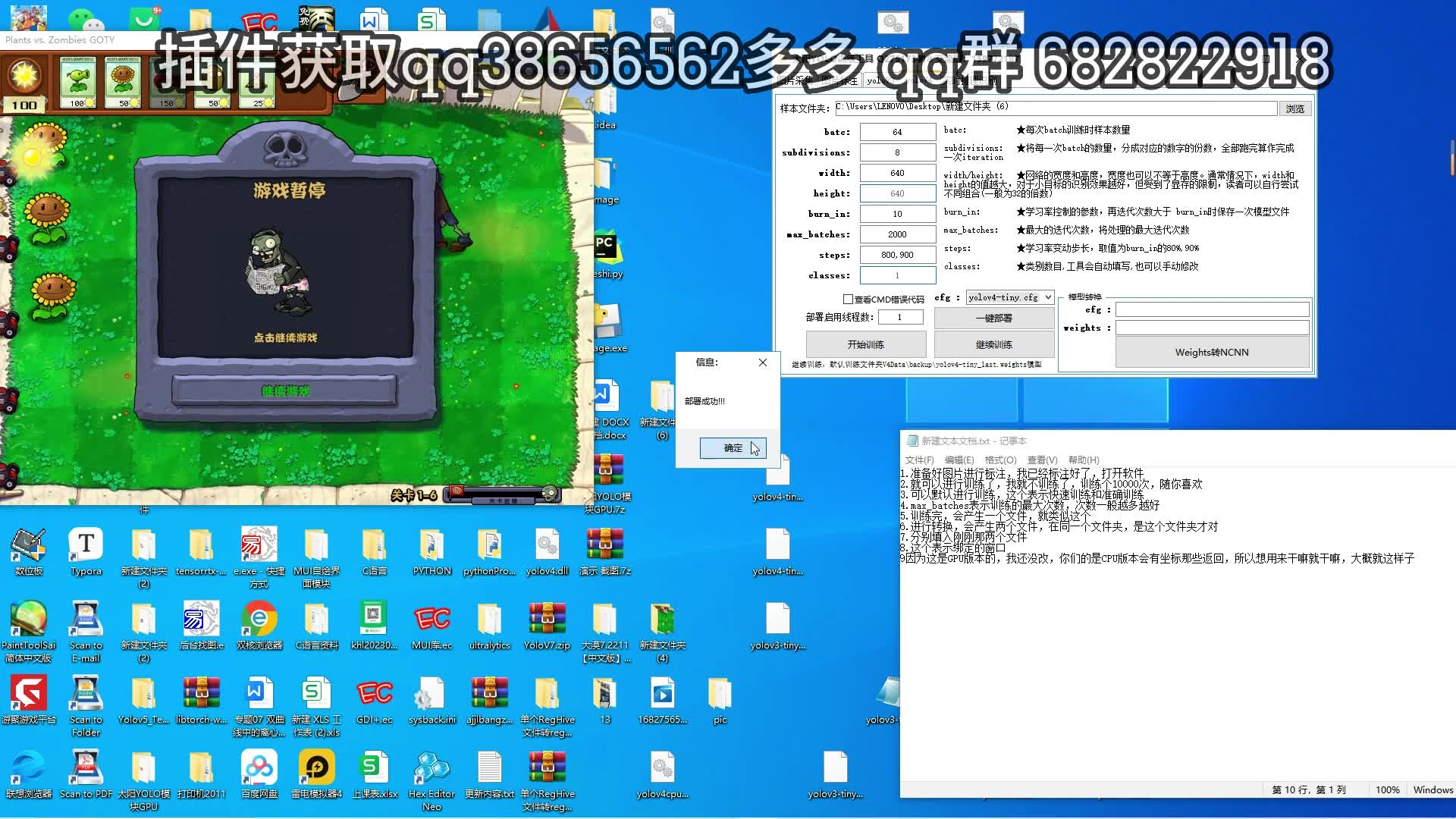Open the 查看(V) menu in Notepad
Image resolution: width=1456 pixels, height=819 pixels.
[x=1042, y=460]
